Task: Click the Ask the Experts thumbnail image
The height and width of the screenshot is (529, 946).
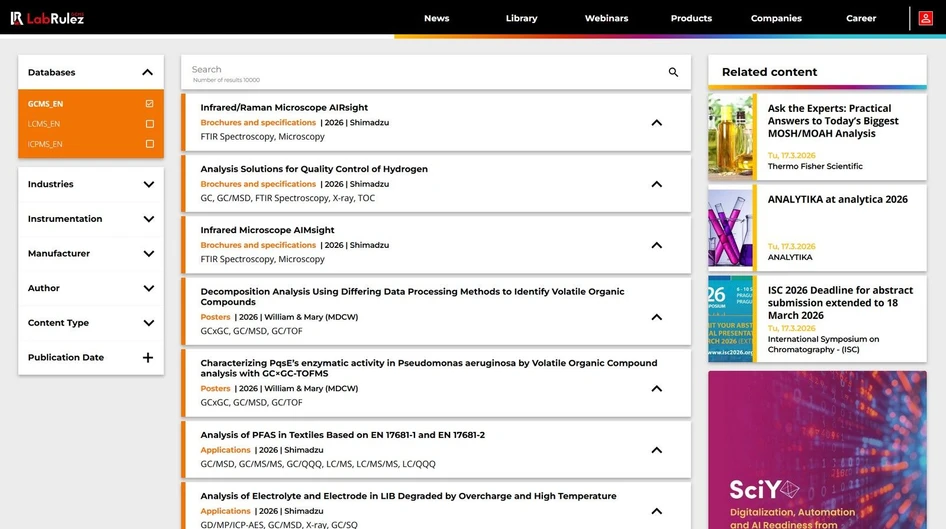Action: (731, 137)
